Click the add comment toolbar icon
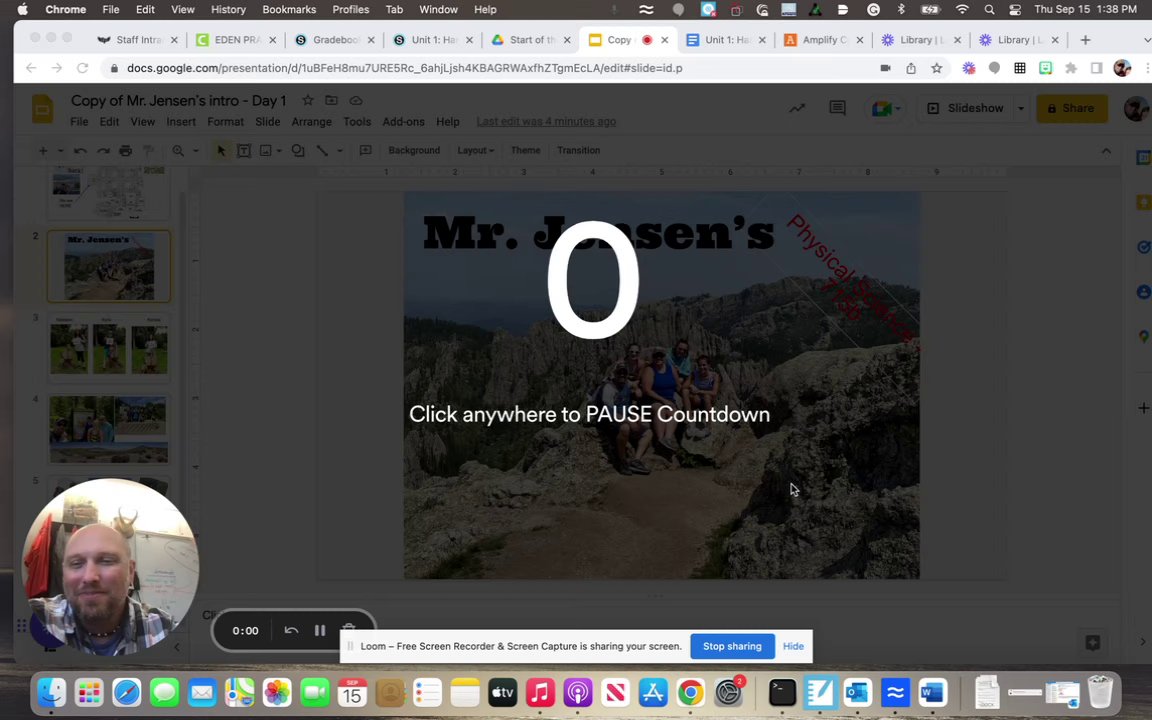This screenshot has width=1152, height=720. 365,151
